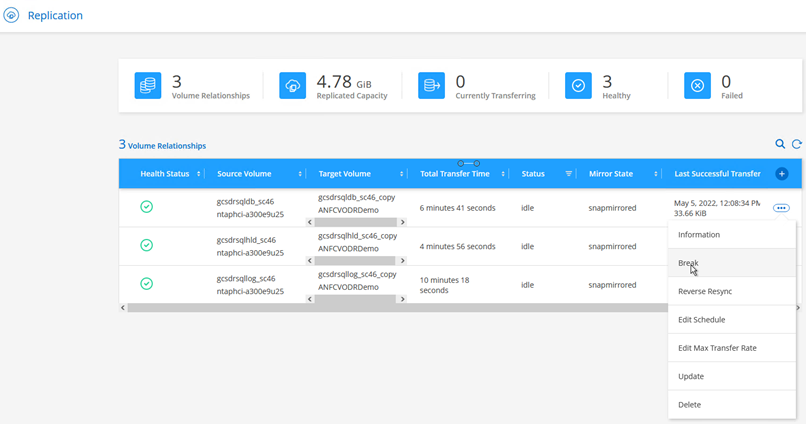Choose Edit Schedule in the actions menu
This screenshot has width=806, height=424.
pyautogui.click(x=701, y=320)
